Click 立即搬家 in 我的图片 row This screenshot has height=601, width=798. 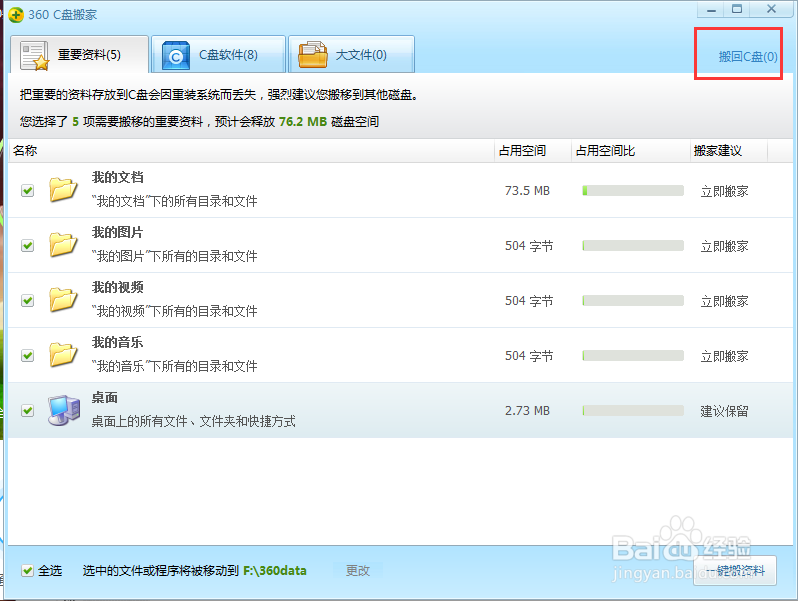click(724, 246)
